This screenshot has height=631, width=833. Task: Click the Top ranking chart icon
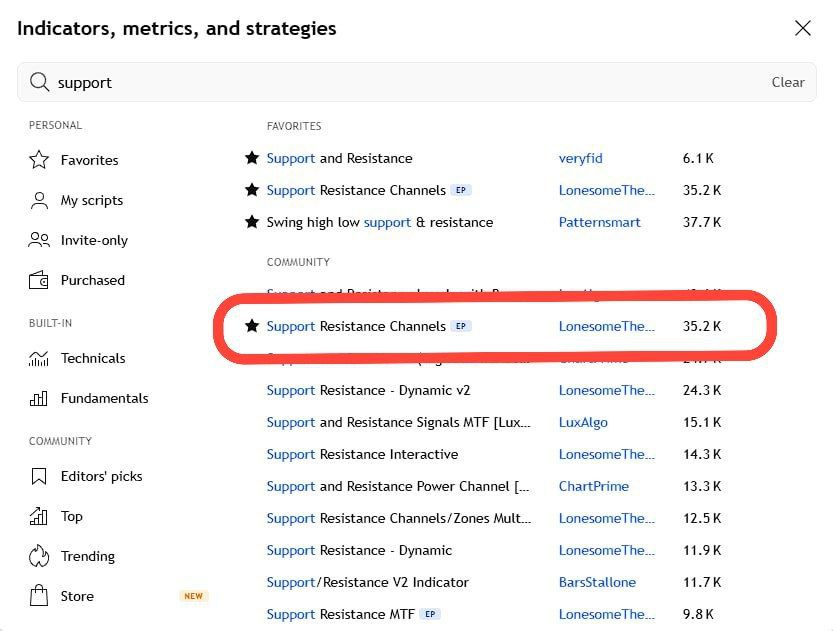tap(39, 516)
